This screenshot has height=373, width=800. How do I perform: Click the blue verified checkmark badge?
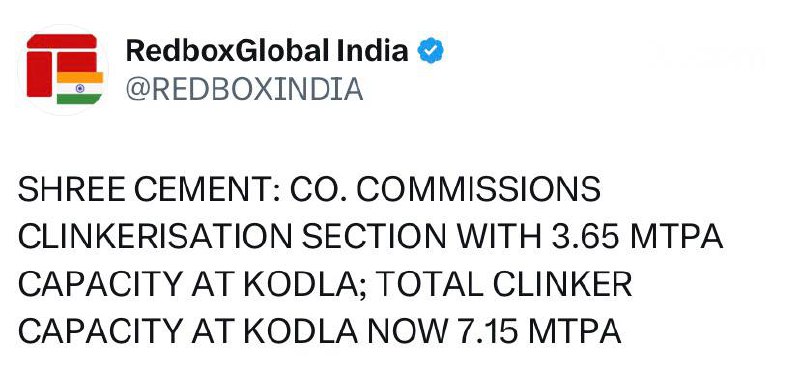point(431,51)
